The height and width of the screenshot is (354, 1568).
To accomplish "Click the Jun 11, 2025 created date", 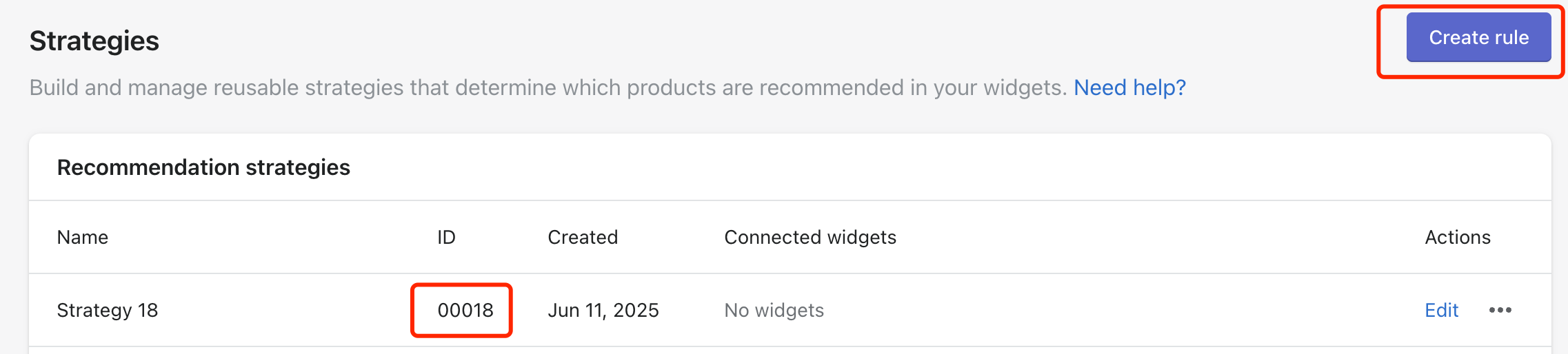I will click(x=603, y=311).
